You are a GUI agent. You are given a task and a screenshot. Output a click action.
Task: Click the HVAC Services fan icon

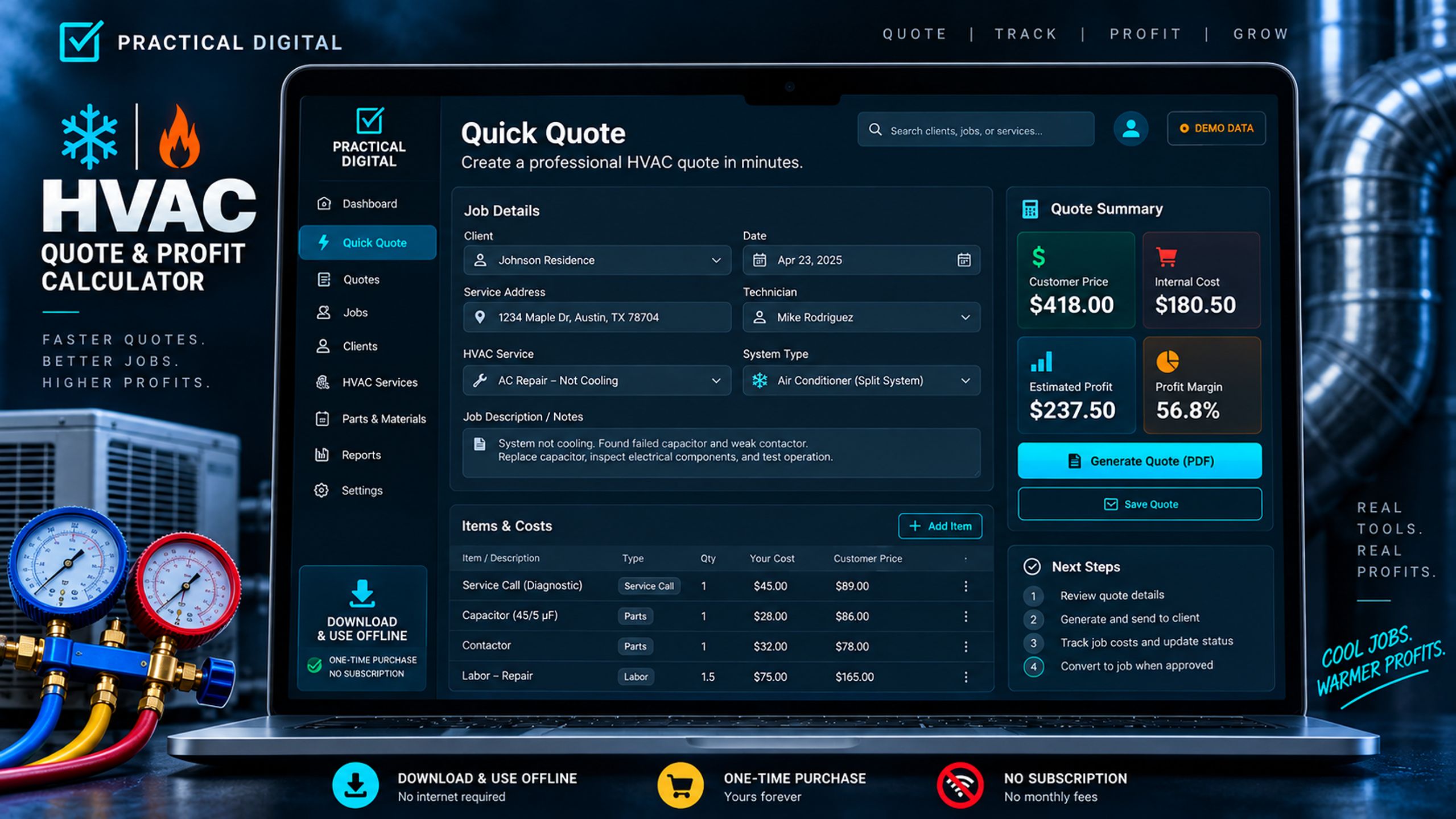click(x=323, y=382)
